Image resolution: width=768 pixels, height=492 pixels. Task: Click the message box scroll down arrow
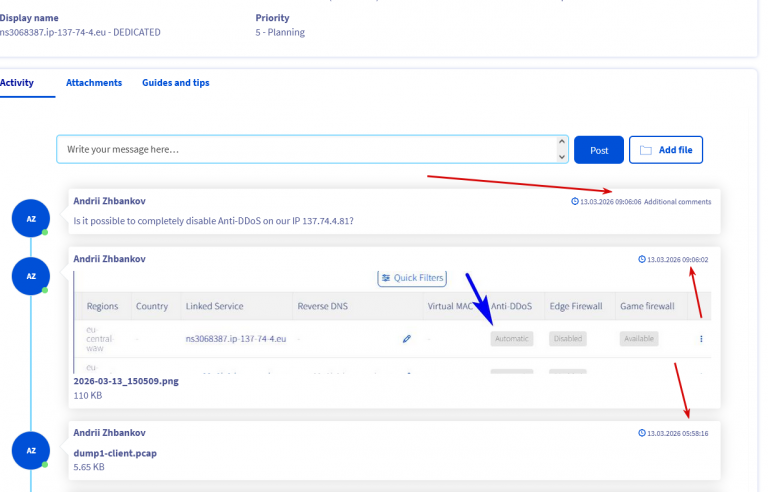pyautogui.click(x=562, y=157)
